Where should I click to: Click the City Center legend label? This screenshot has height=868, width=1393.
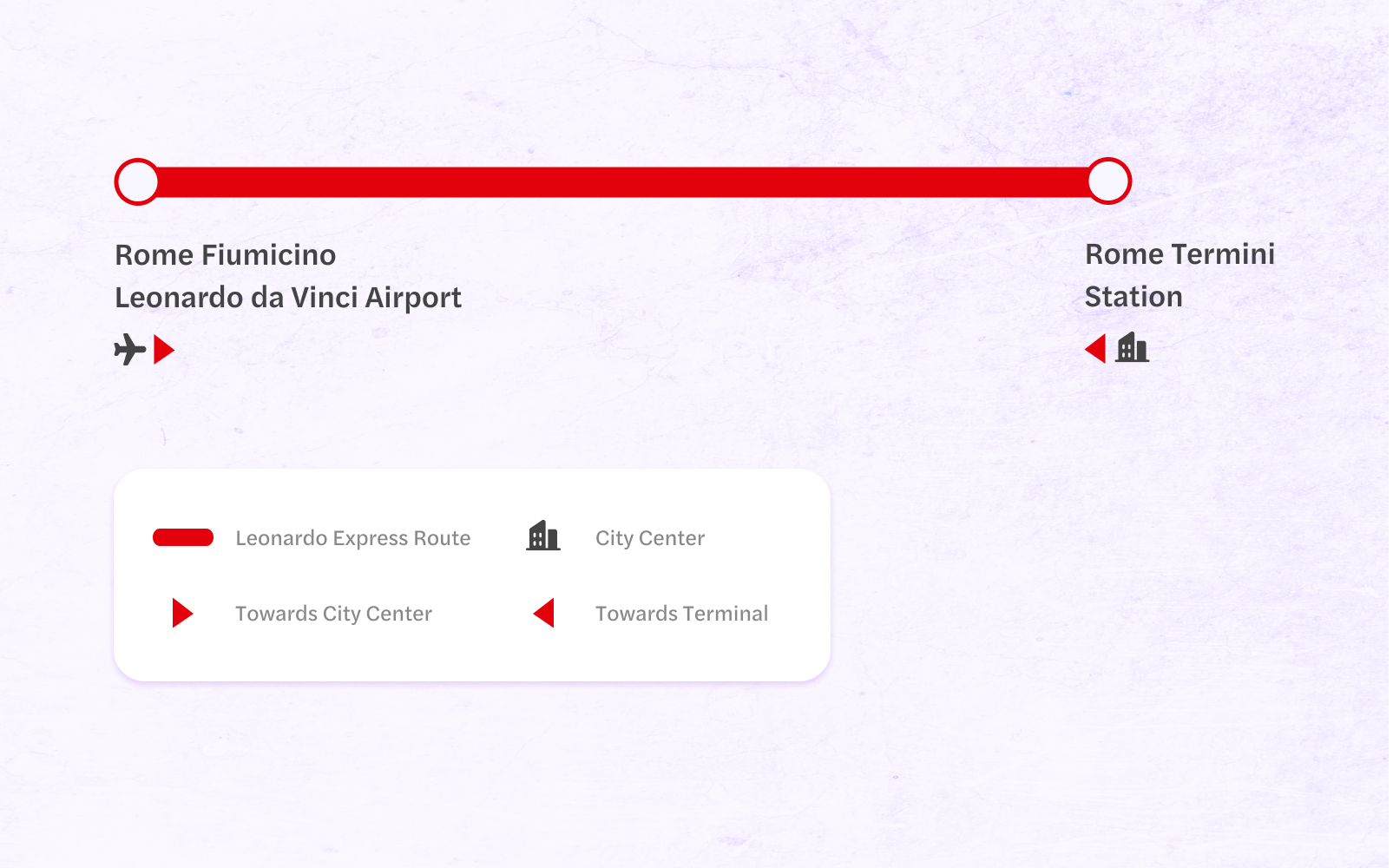(x=650, y=538)
